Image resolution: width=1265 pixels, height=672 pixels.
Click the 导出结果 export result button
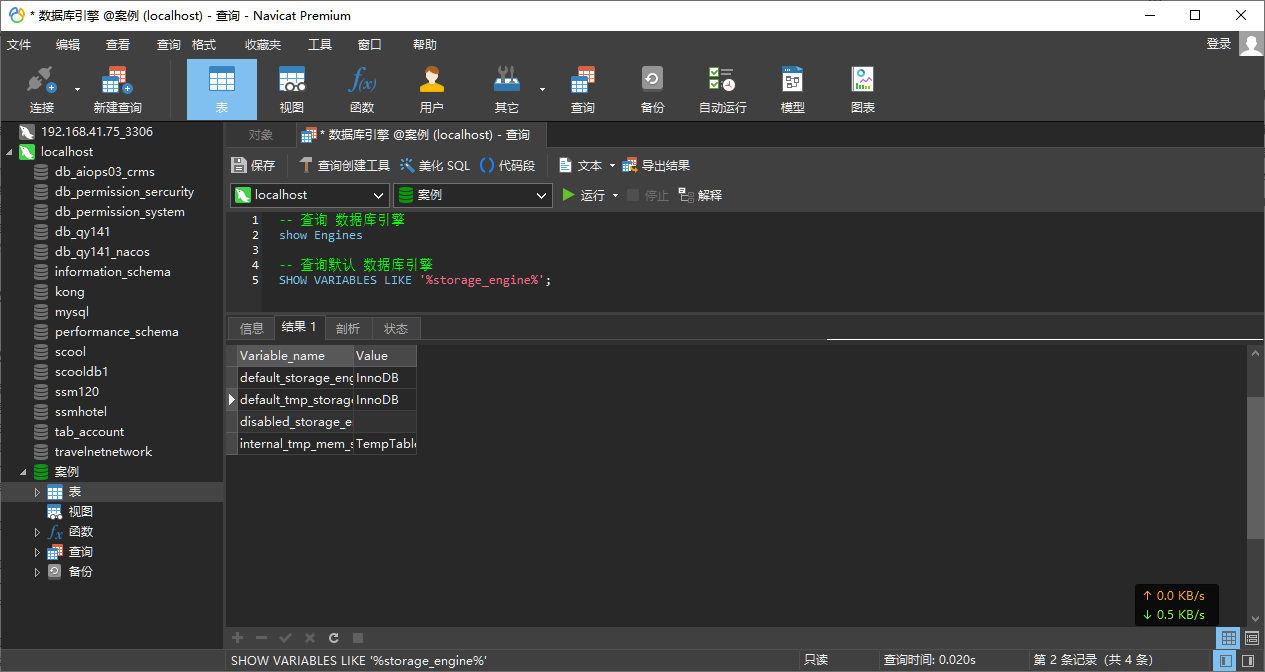657,165
